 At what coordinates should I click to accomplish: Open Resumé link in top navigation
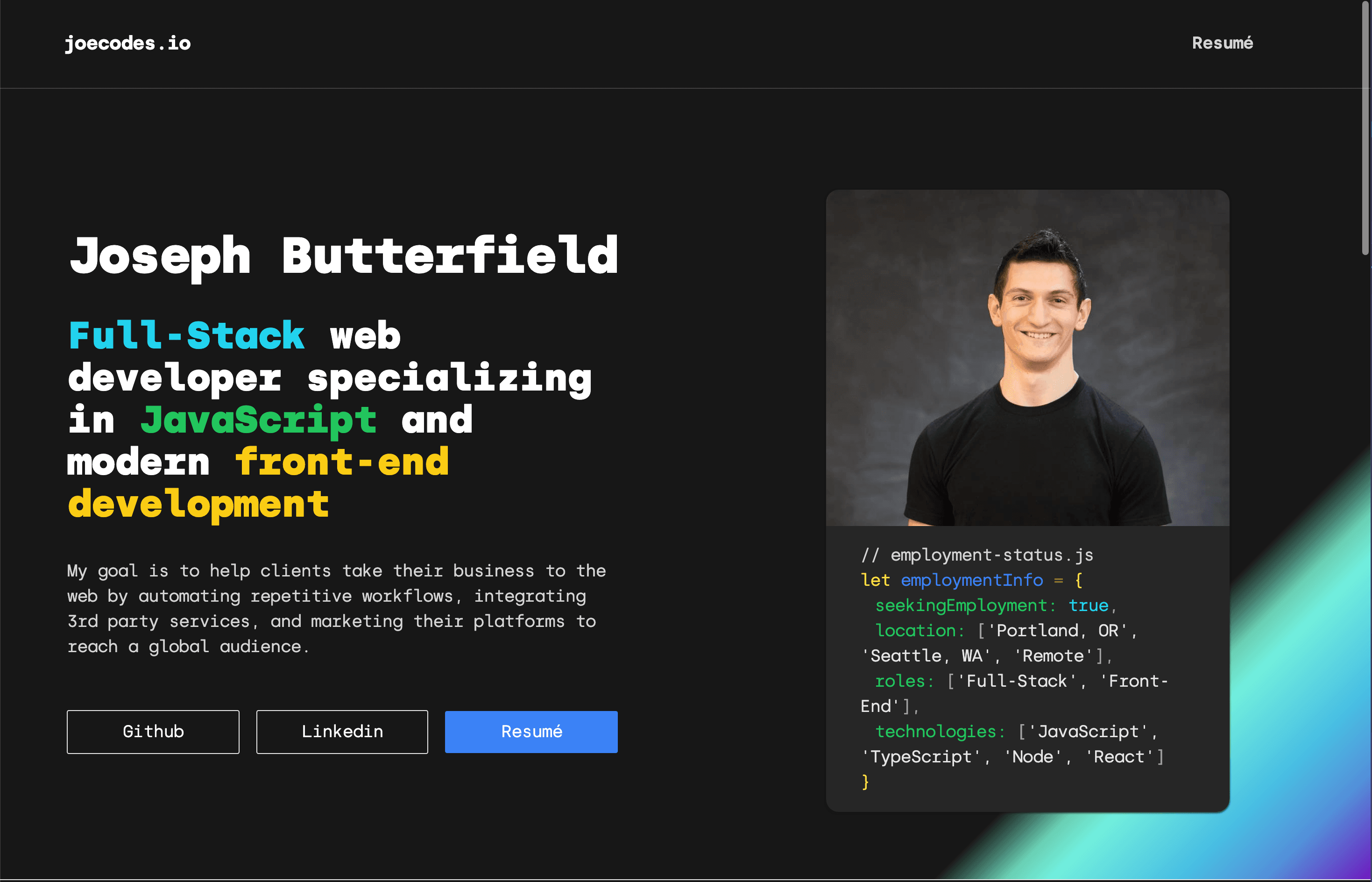[1222, 43]
